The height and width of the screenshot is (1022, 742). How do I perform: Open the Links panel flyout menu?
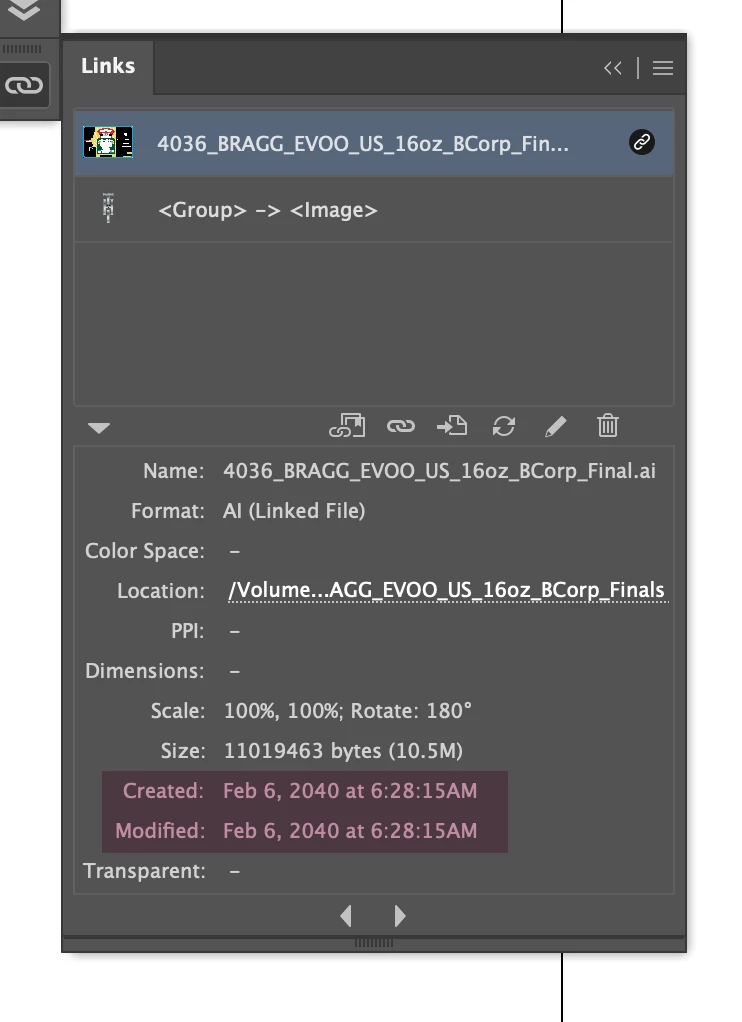[x=662, y=68]
